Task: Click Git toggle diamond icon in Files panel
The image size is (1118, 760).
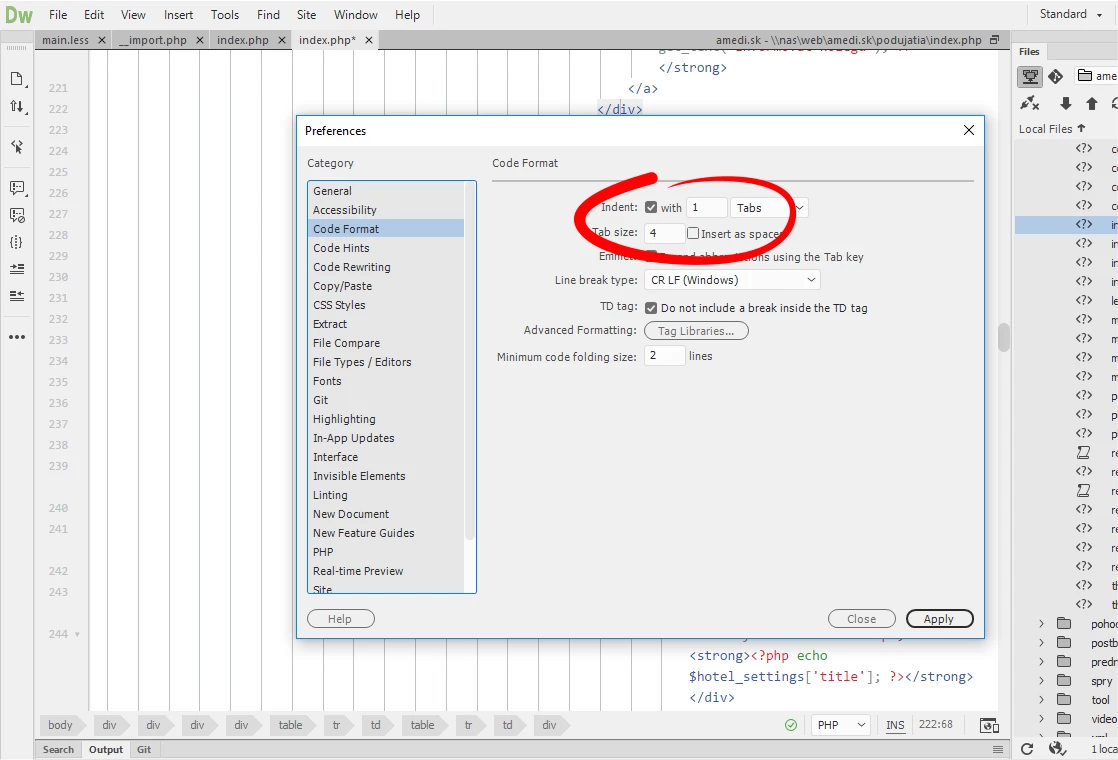Action: (x=1056, y=76)
